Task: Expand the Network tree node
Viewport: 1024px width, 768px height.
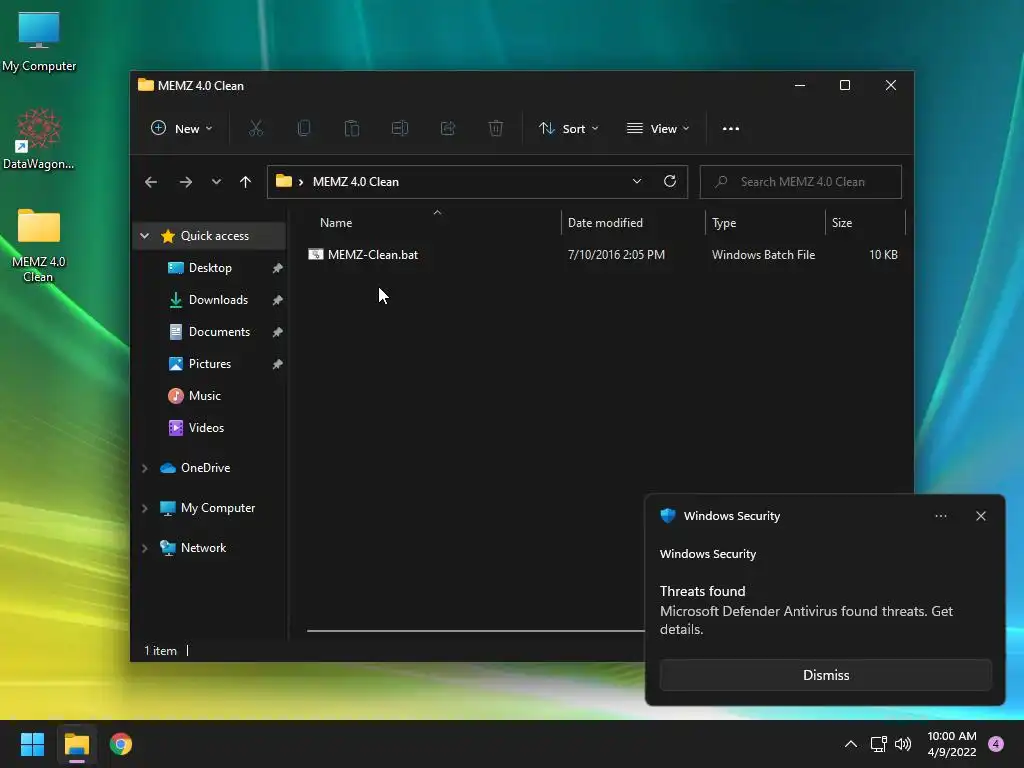Action: [145, 548]
